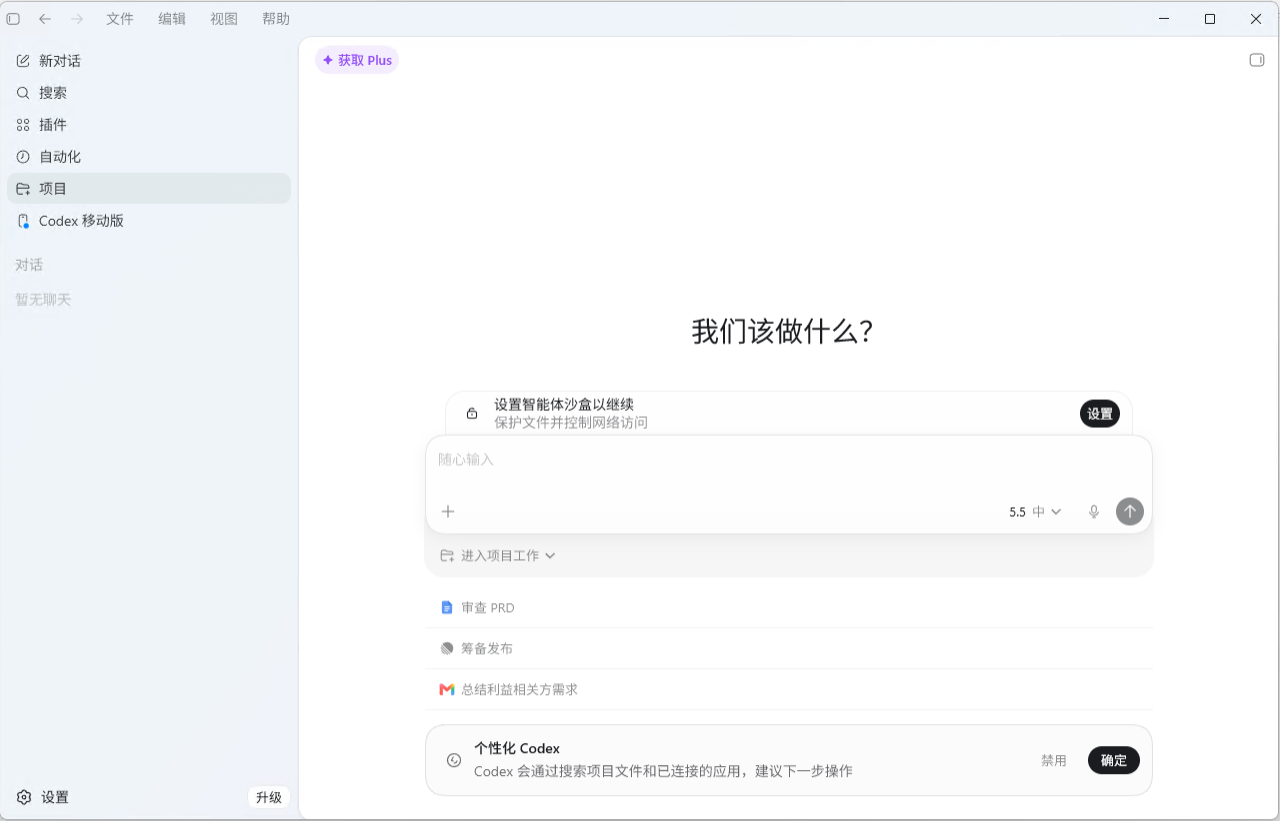This screenshot has width=1280, height=821.
Task: Open Codex 移动版 entry
Action: [149, 221]
